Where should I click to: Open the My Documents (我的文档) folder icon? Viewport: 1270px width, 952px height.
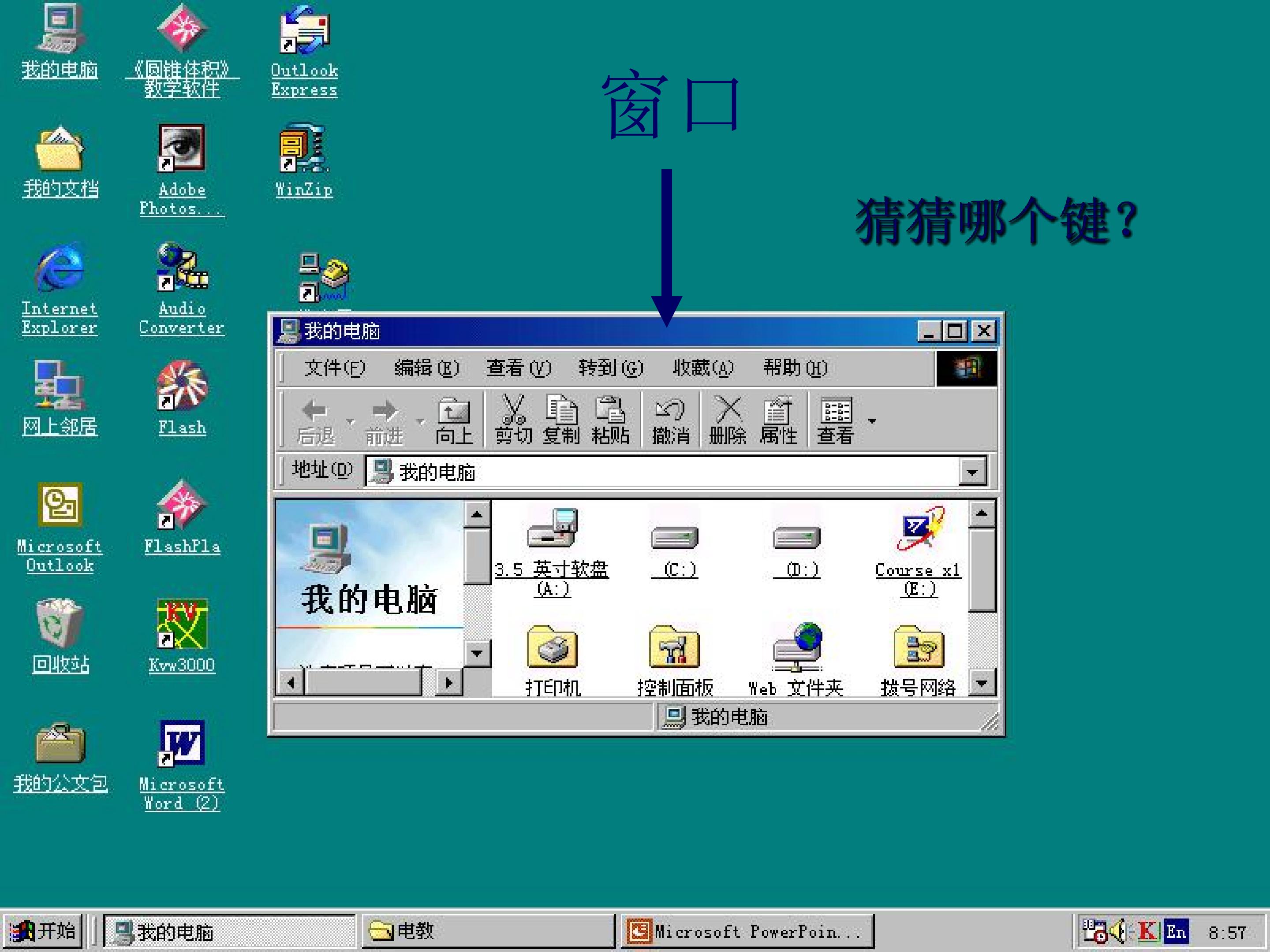(x=60, y=161)
